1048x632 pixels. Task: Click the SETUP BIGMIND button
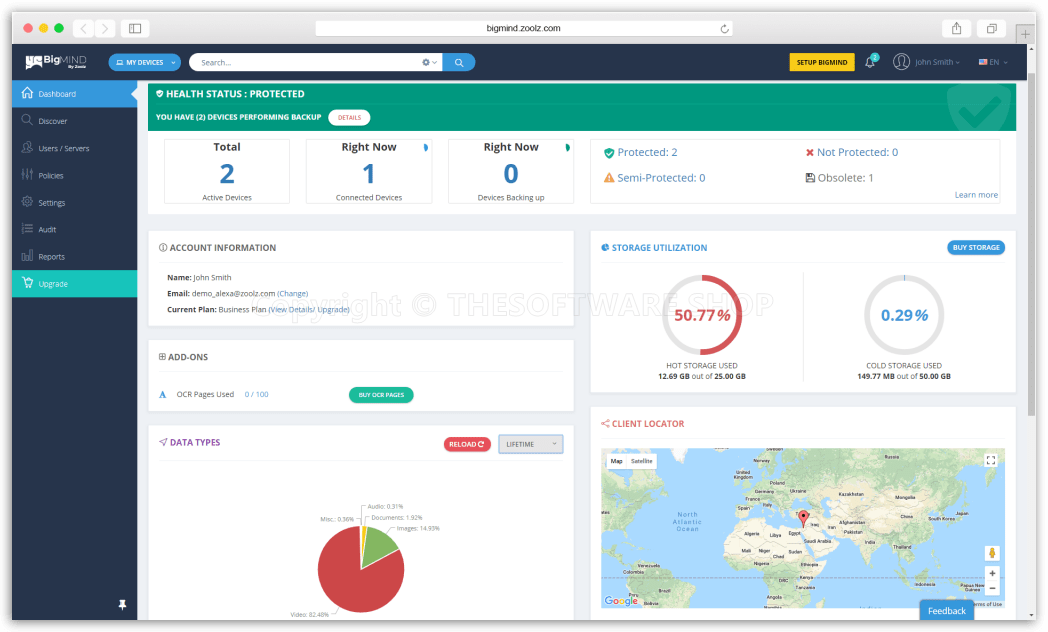[821, 62]
